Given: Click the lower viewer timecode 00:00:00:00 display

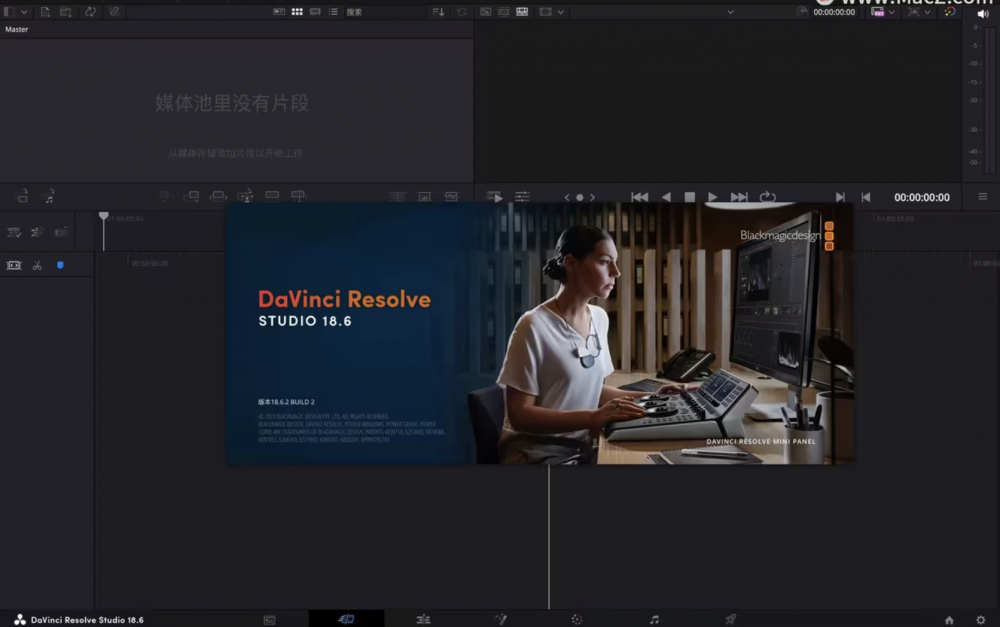Looking at the screenshot, I should point(922,198).
